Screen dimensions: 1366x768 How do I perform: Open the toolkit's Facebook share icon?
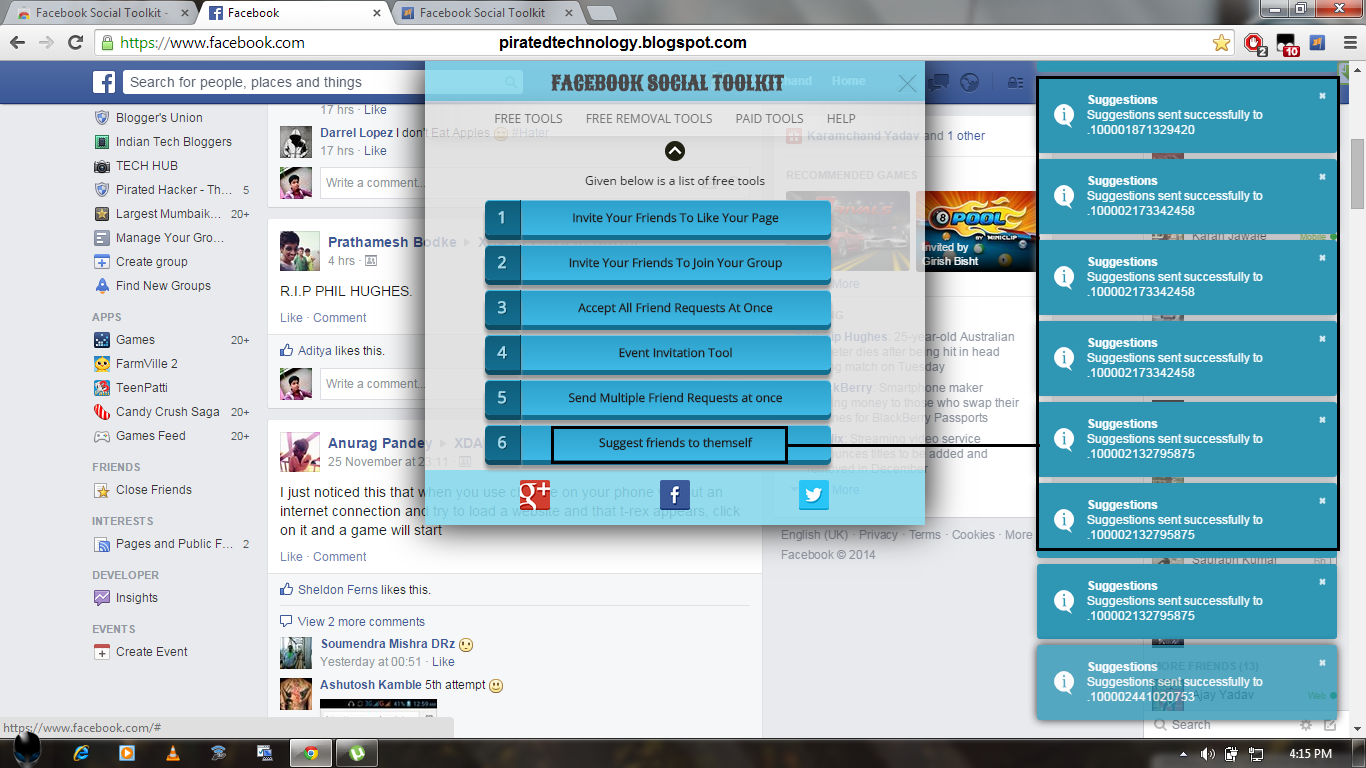tap(675, 495)
